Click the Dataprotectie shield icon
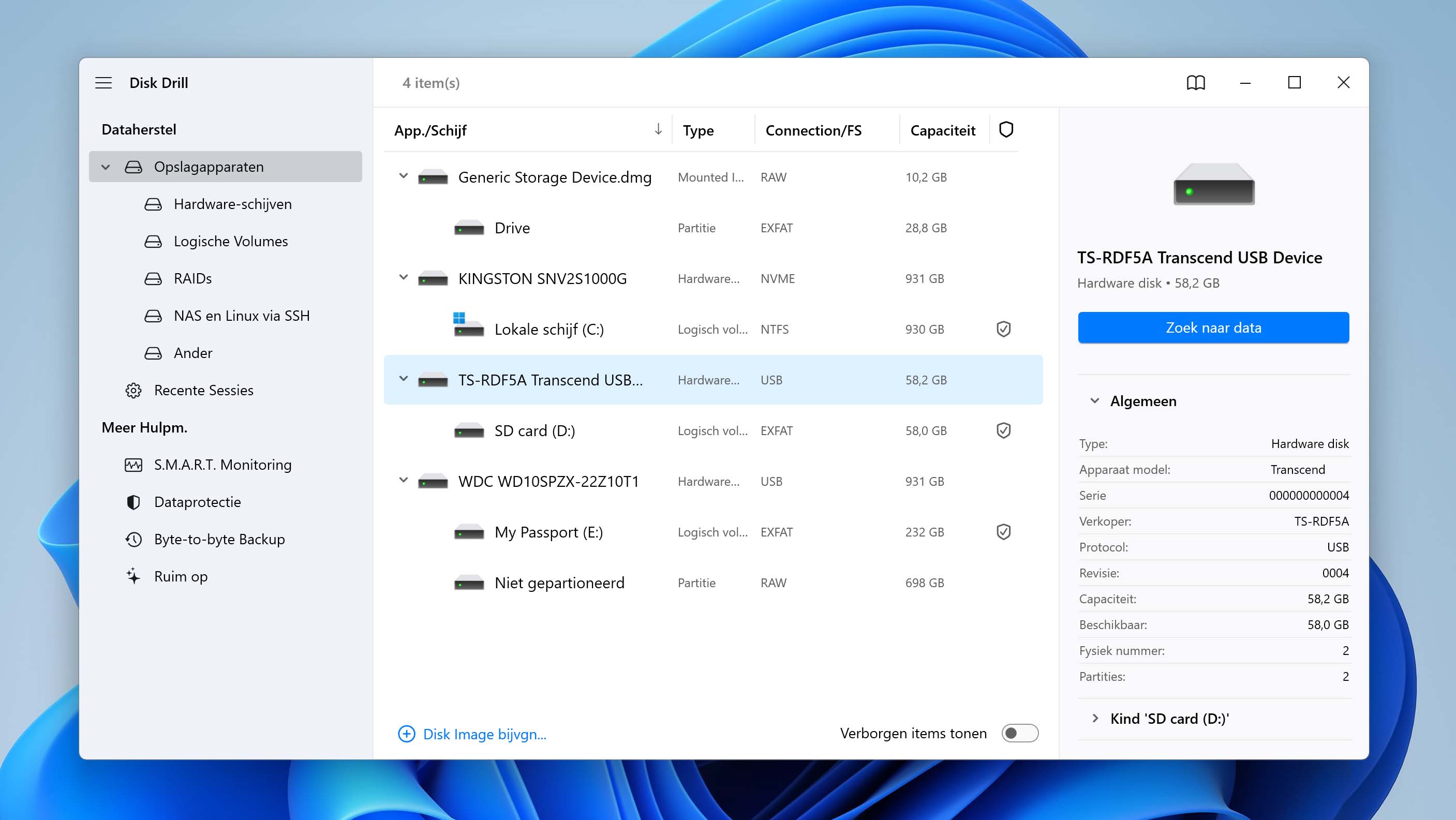The image size is (1456, 820). click(x=133, y=502)
